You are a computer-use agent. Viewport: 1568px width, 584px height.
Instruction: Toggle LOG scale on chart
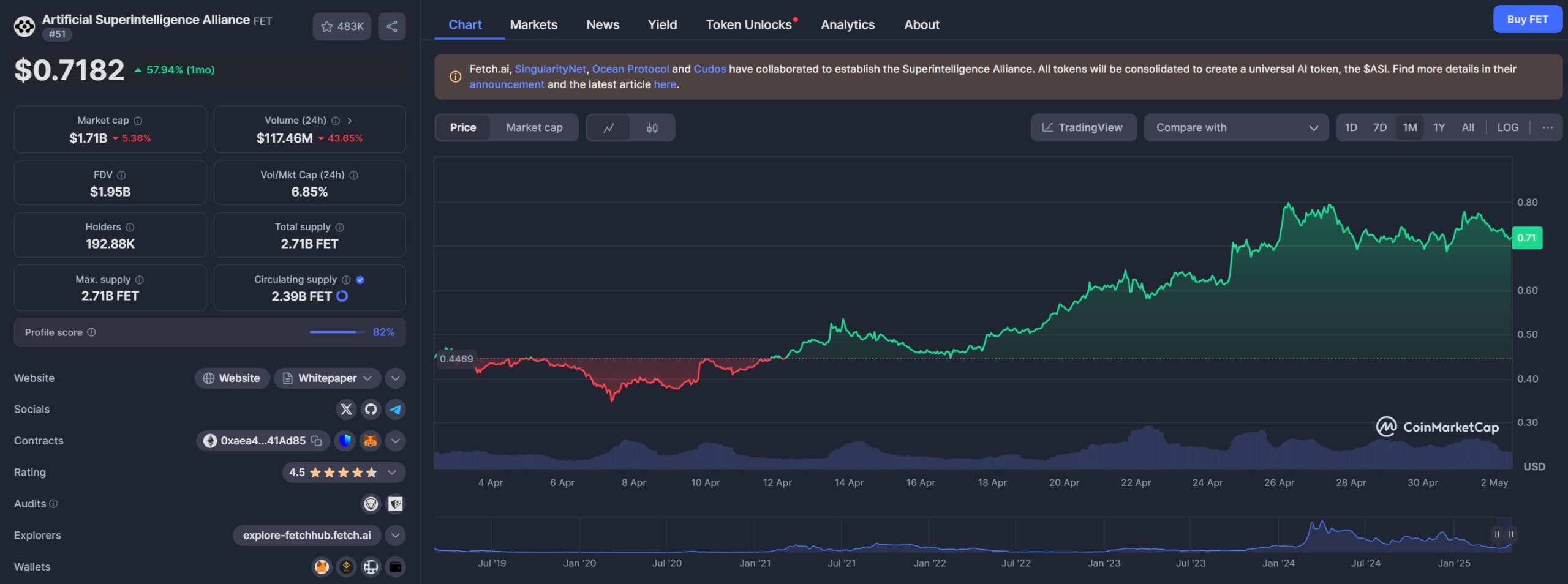tap(1507, 127)
